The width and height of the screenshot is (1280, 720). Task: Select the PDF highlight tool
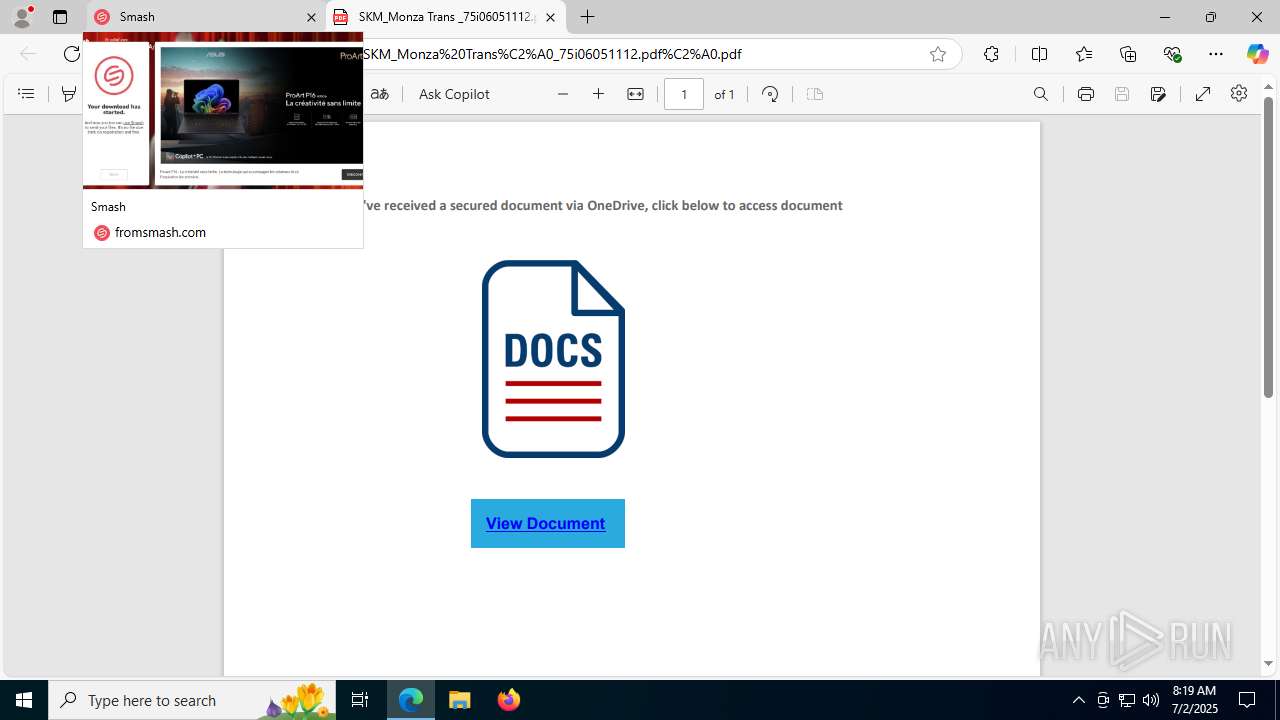[68, 94]
